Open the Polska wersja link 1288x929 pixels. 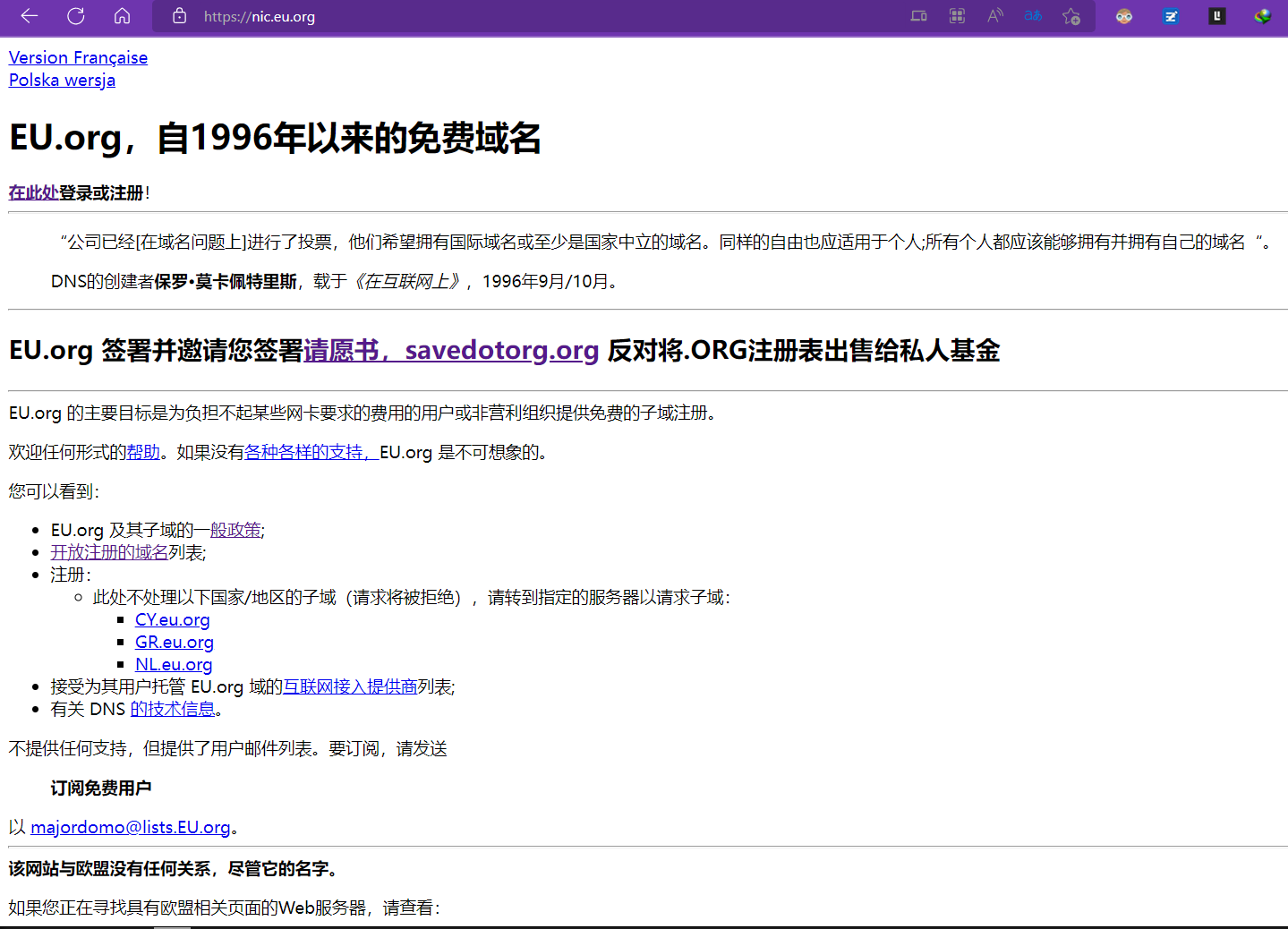tap(62, 80)
